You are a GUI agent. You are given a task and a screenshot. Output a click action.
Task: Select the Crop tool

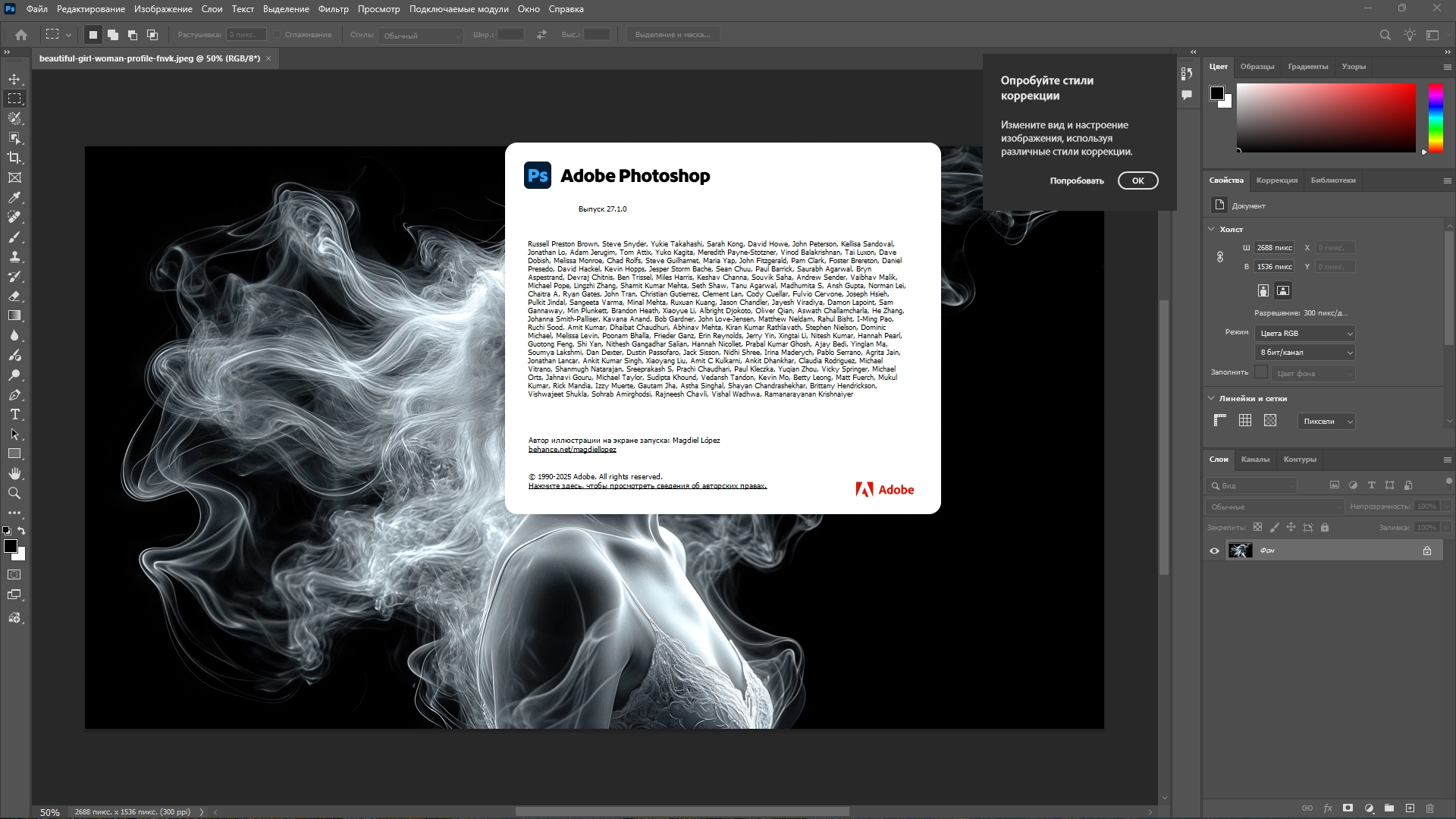pyautogui.click(x=14, y=158)
